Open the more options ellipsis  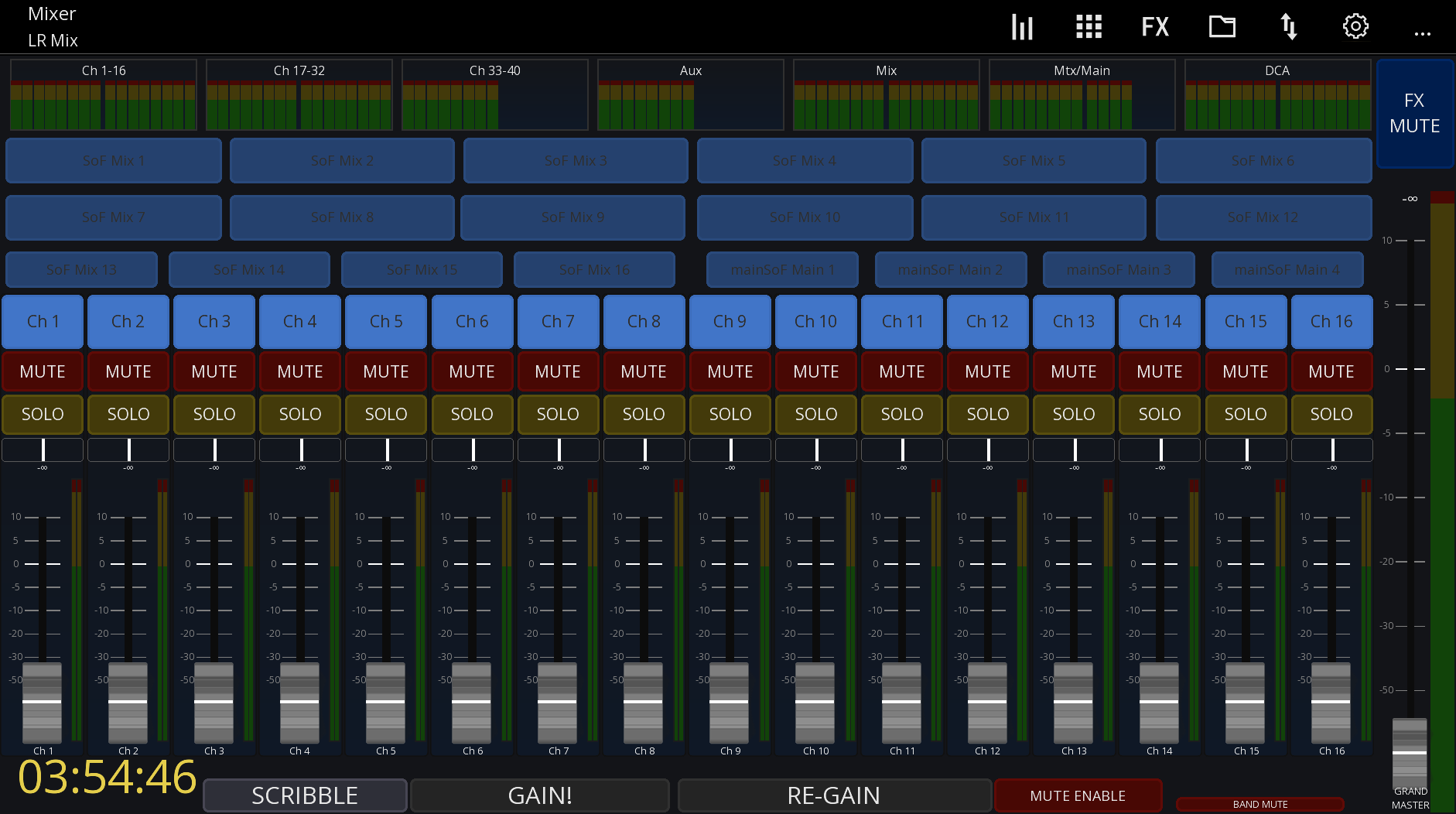coord(1422,34)
